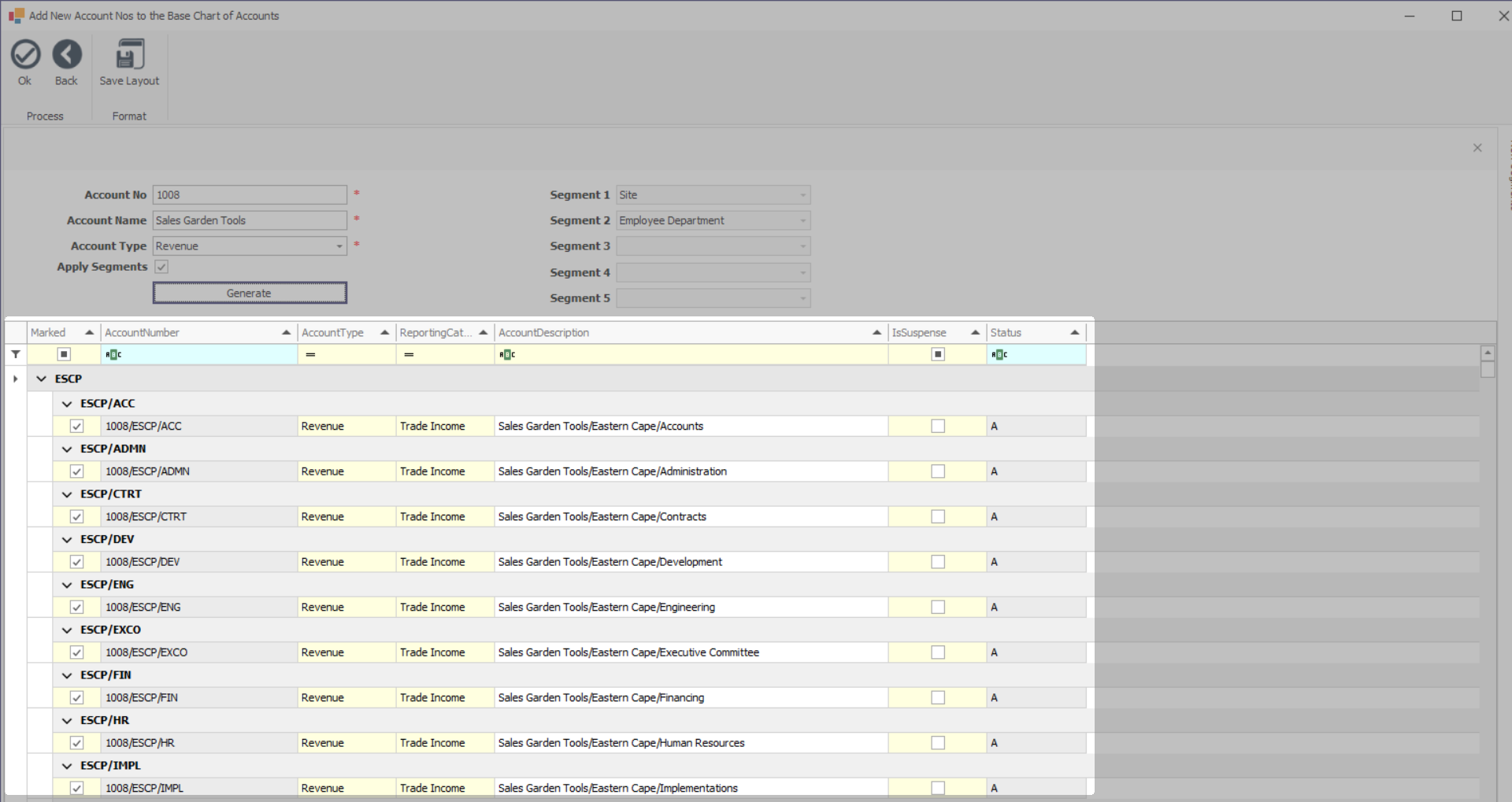Set IsSuspense for 1008/ESCP/HR

pos(938,743)
